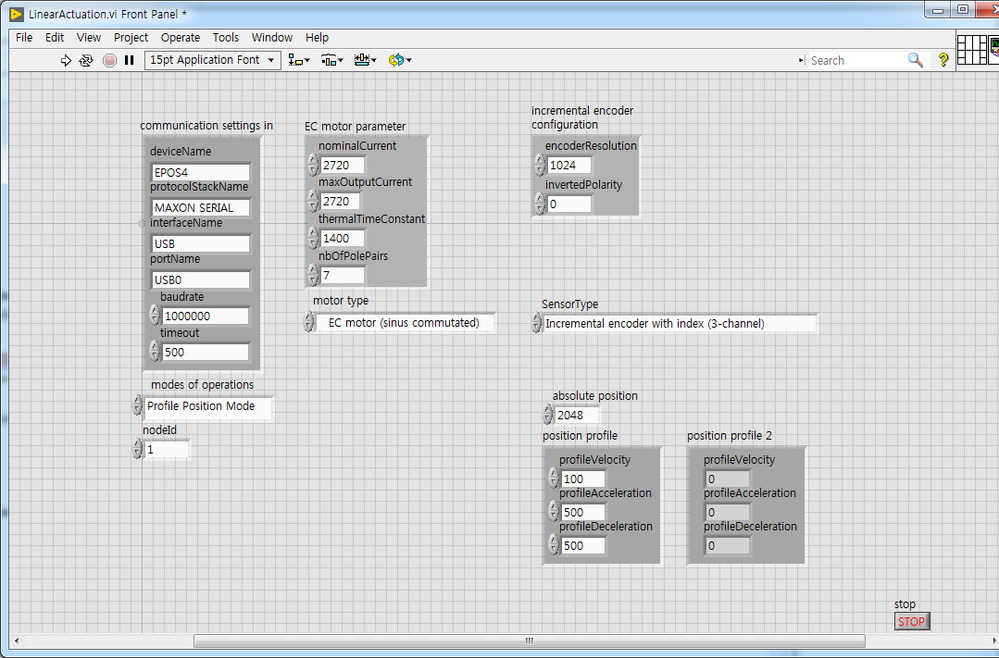999x658 pixels.
Task: Open Reorder objects toolbar menu
Action: 399,60
